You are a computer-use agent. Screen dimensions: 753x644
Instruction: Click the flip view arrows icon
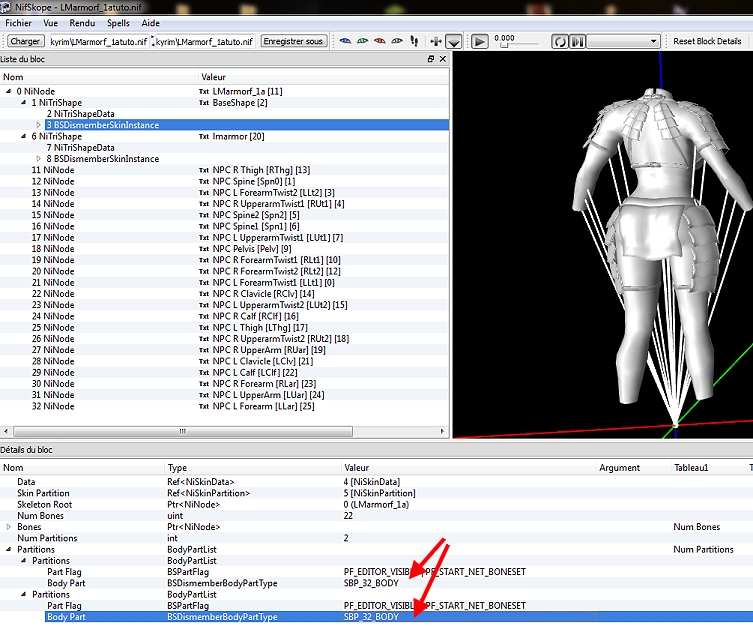coord(436,41)
